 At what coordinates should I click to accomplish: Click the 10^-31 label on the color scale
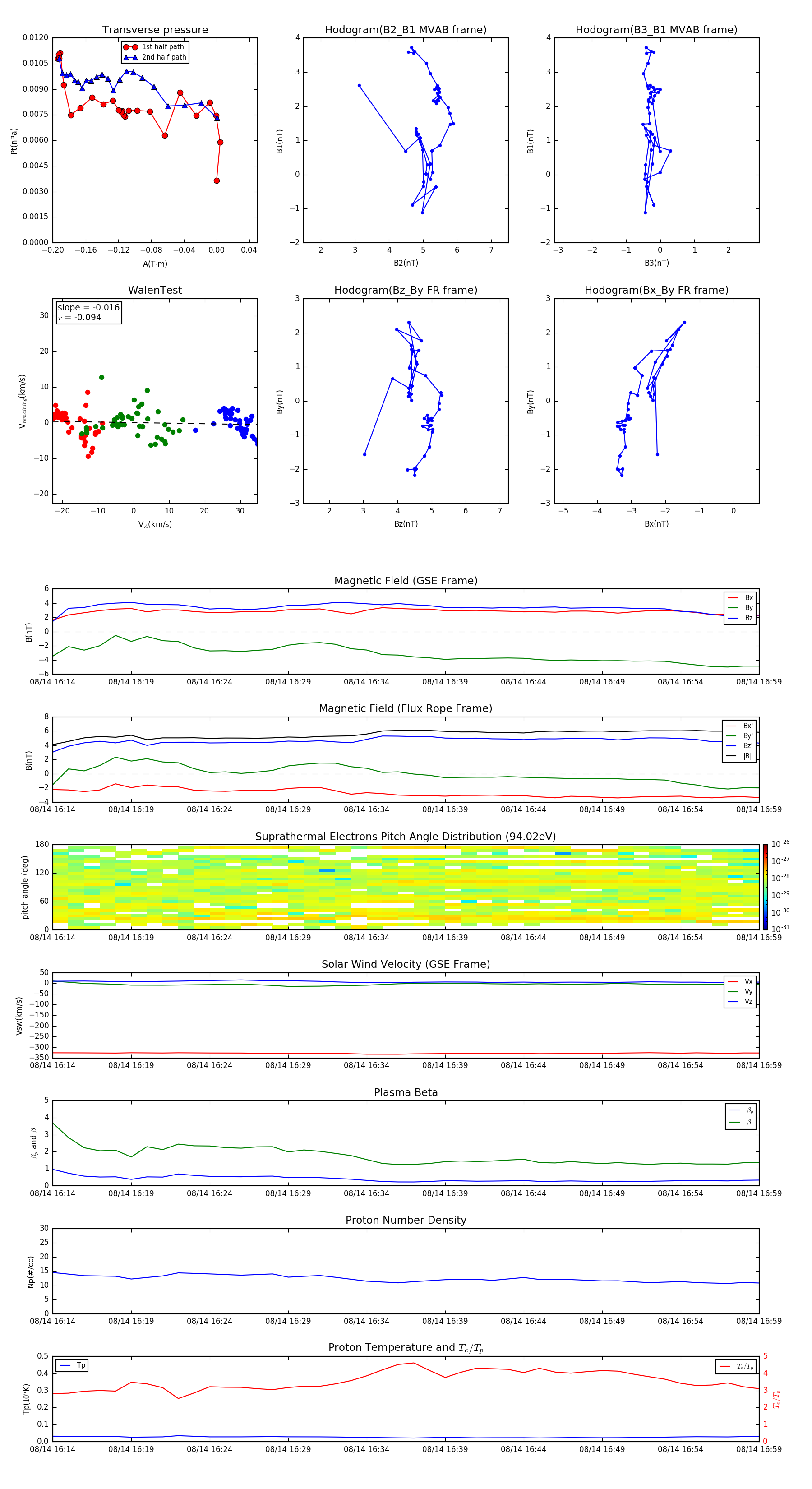[x=780, y=929]
